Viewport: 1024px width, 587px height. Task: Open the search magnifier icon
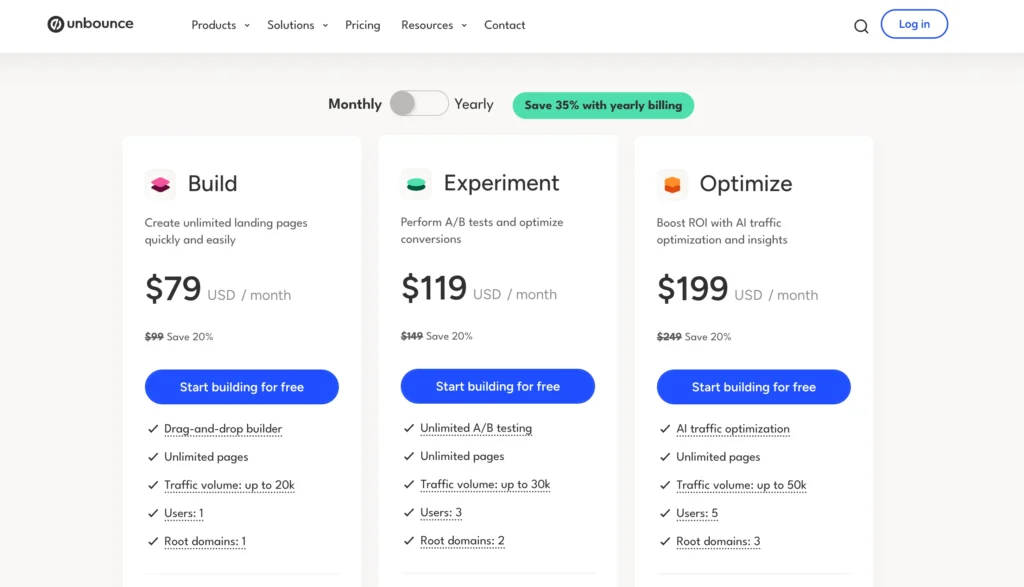point(861,26)
